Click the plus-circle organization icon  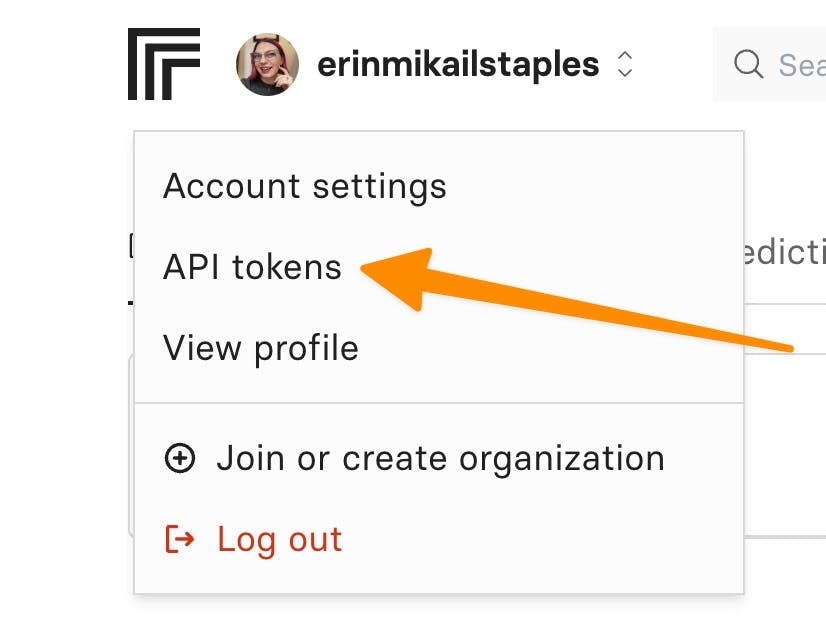point(180,459)
